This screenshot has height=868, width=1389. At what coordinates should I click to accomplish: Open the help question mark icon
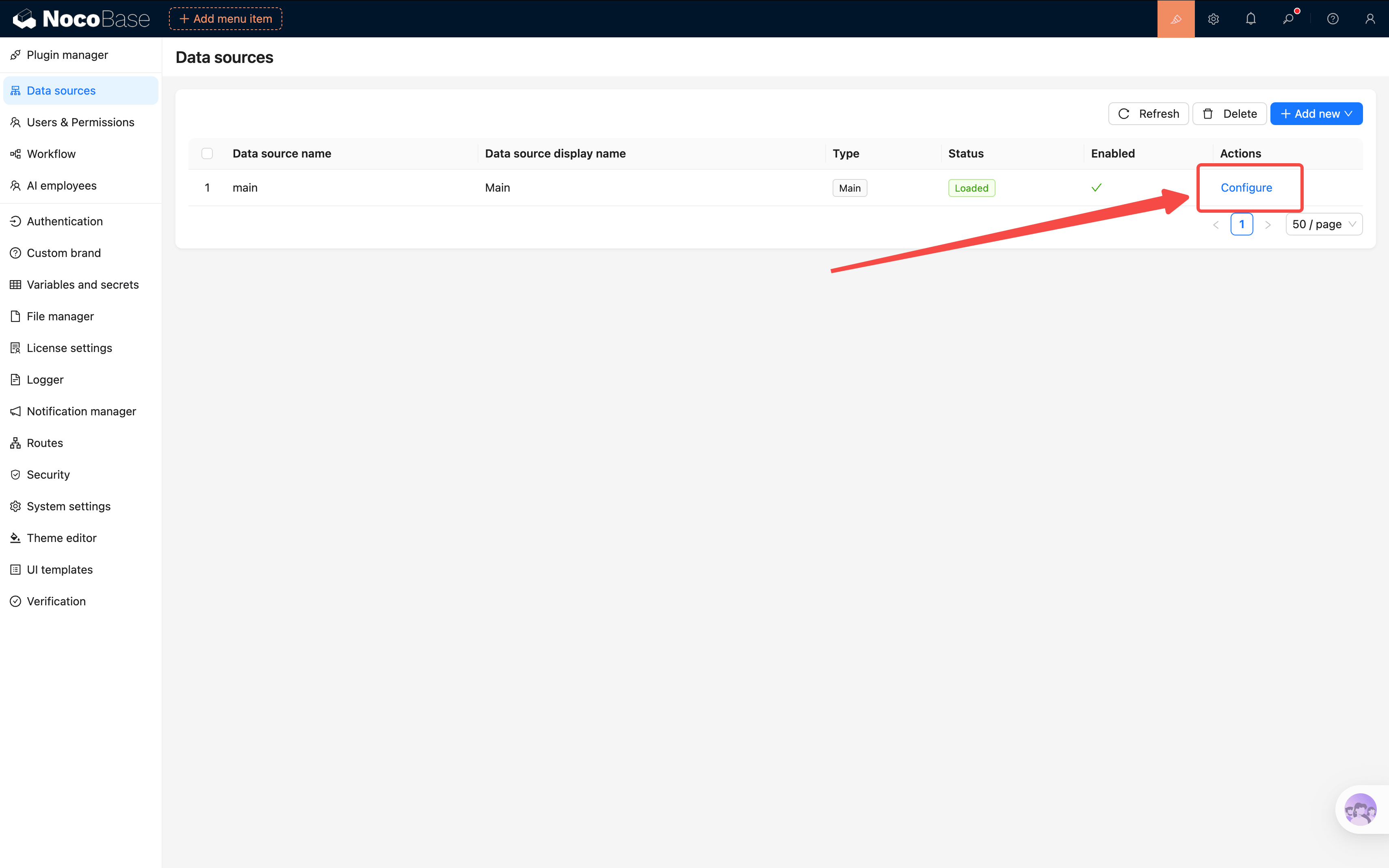(1333, 19)
